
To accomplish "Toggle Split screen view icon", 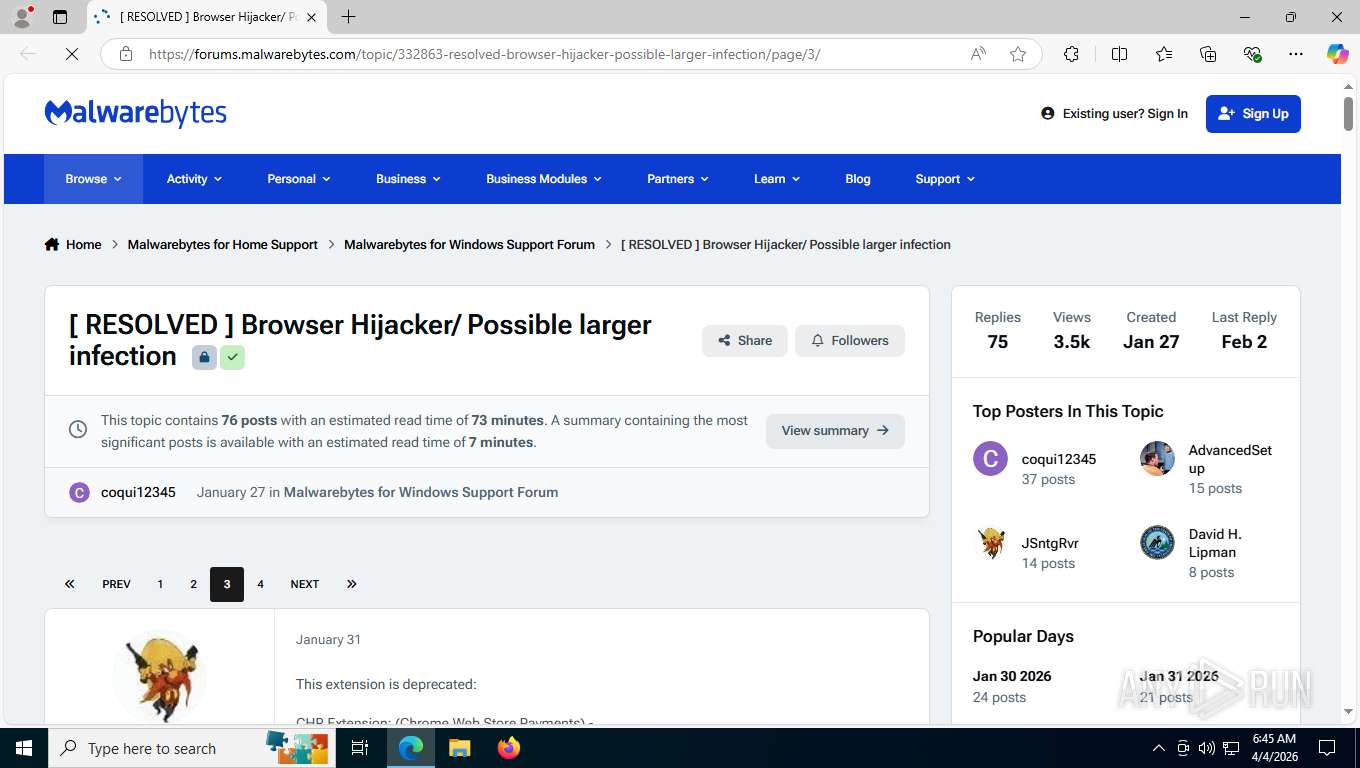I will click(1119, 54).
